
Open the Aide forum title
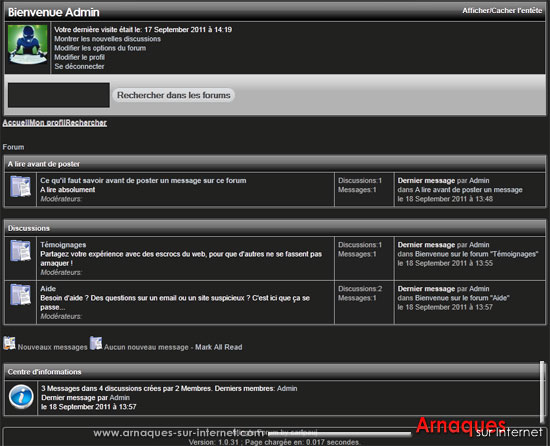48,289
